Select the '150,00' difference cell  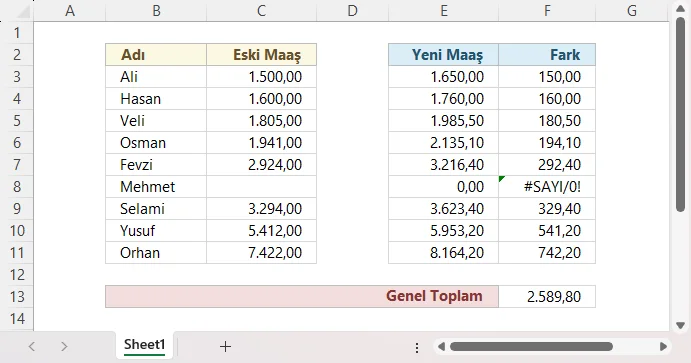click(547, 77)
